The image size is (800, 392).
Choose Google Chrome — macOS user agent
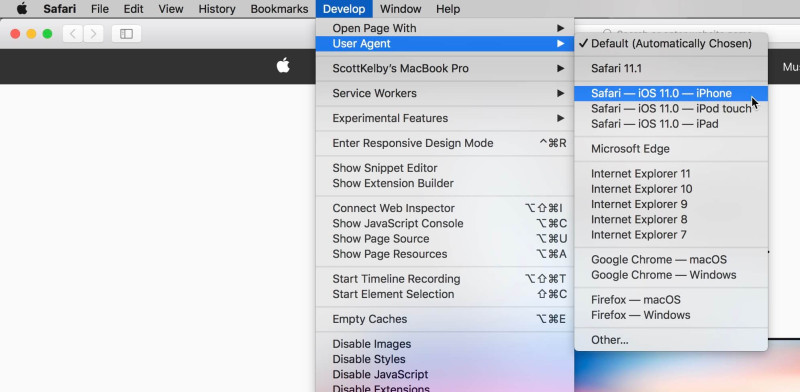pos(671,260)
